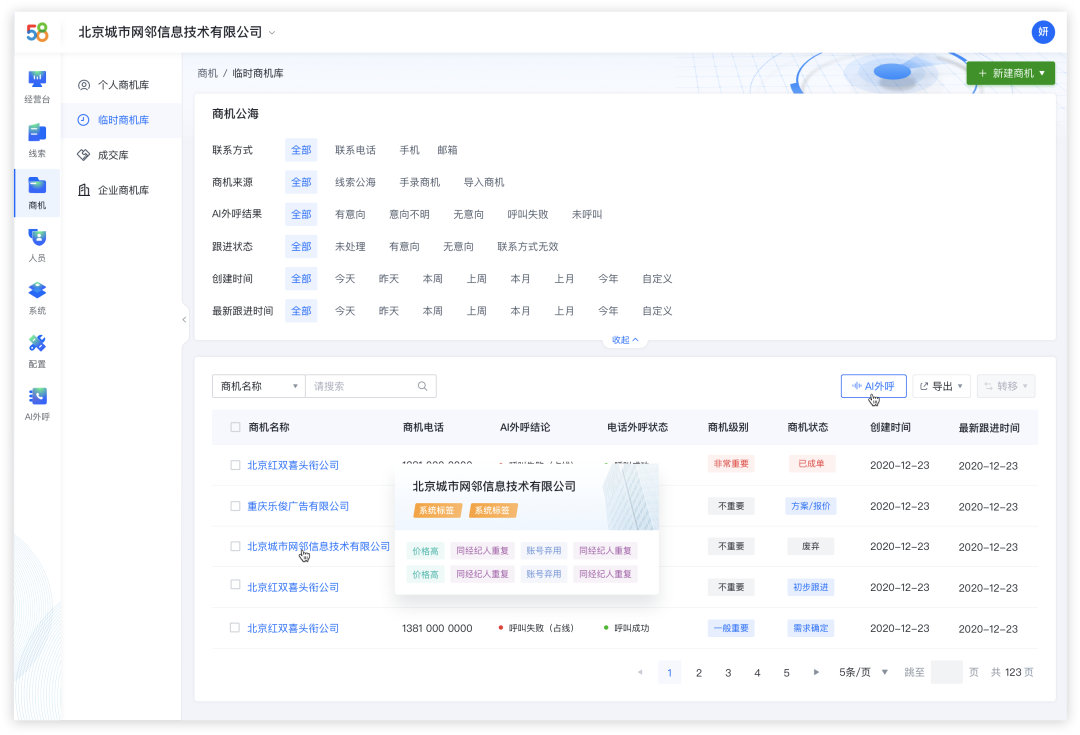Viewport: 1080px width, 735px height.
Task: Open the 配置 sidebar icon
Action: [x=37, y=351]
